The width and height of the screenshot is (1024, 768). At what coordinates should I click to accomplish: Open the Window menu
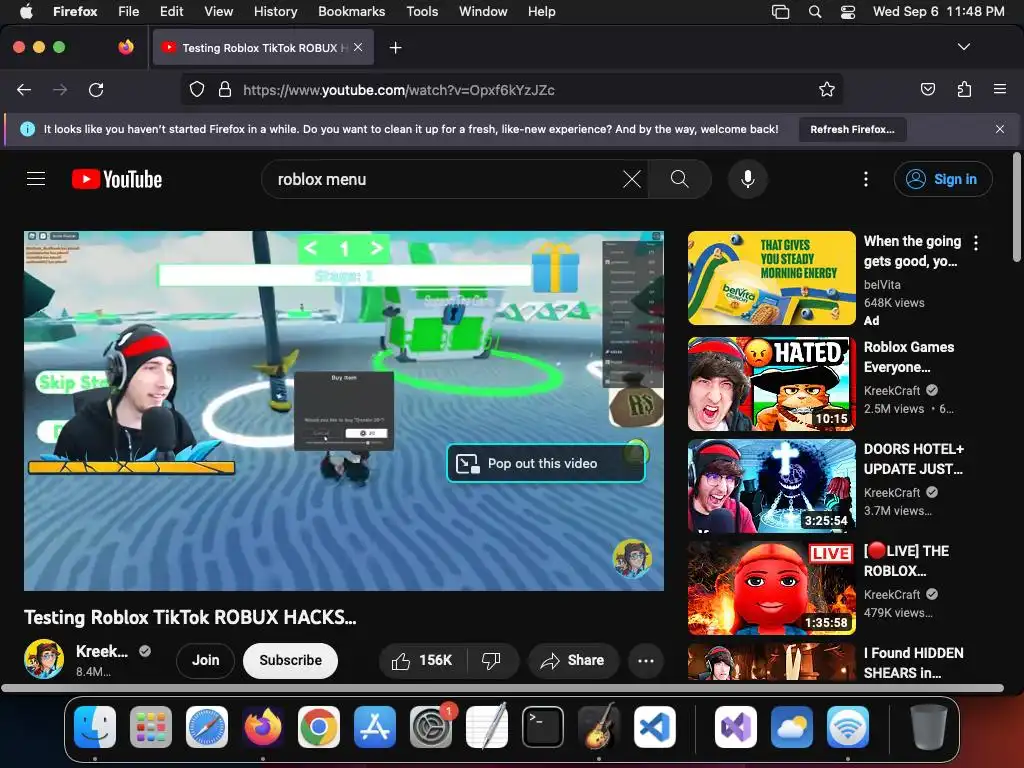(x=483, y=11)
